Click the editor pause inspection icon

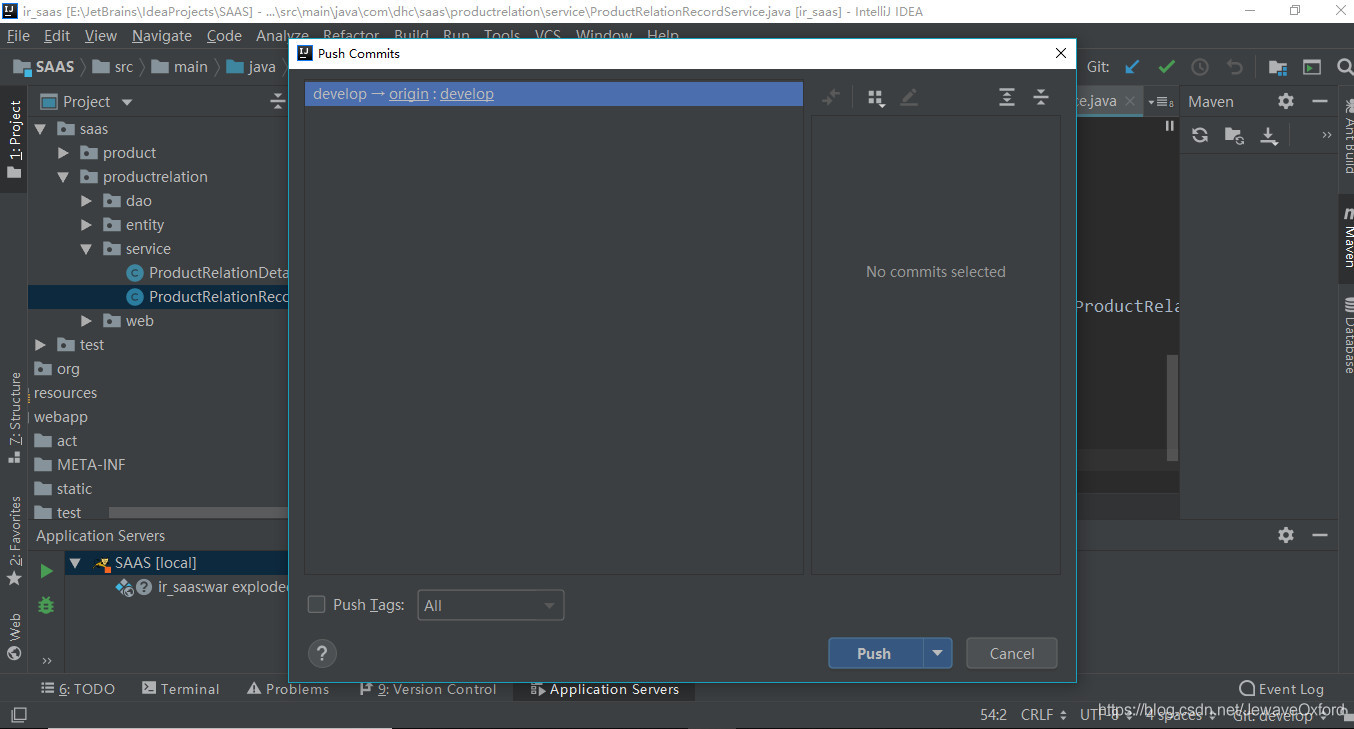[1169, 126]
